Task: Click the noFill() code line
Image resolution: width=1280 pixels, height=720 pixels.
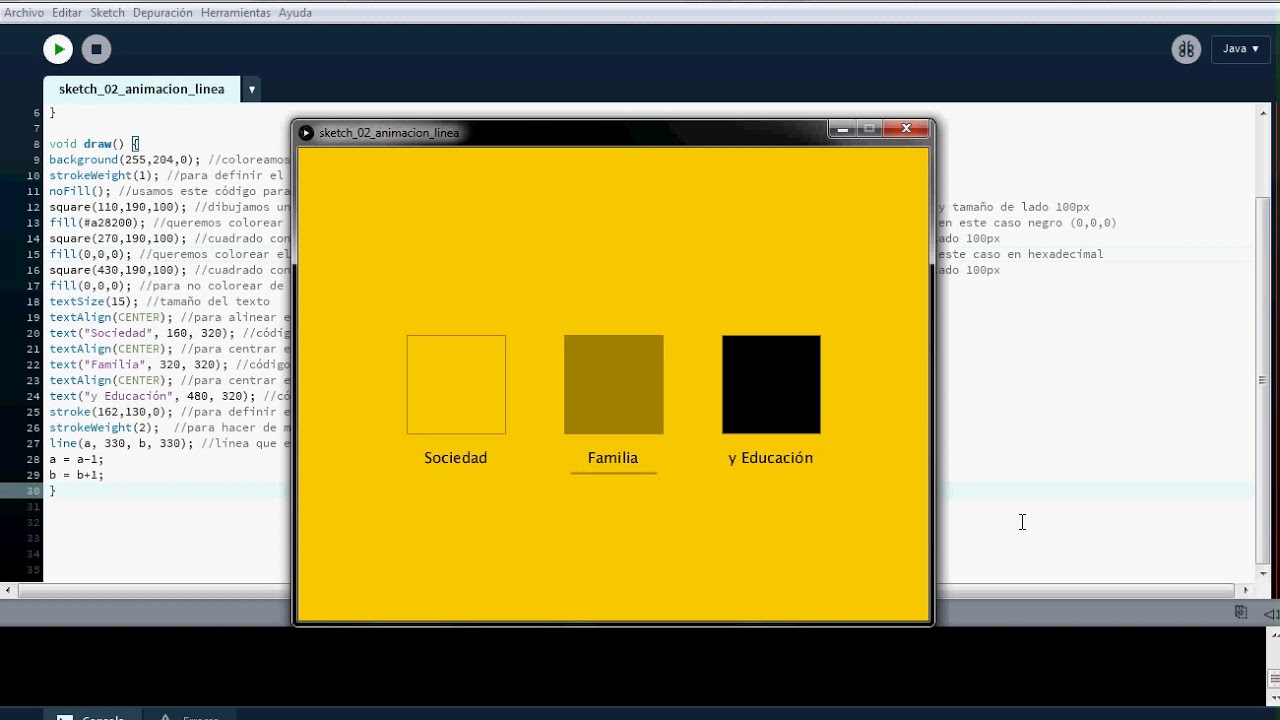Action: coord(169,191)
